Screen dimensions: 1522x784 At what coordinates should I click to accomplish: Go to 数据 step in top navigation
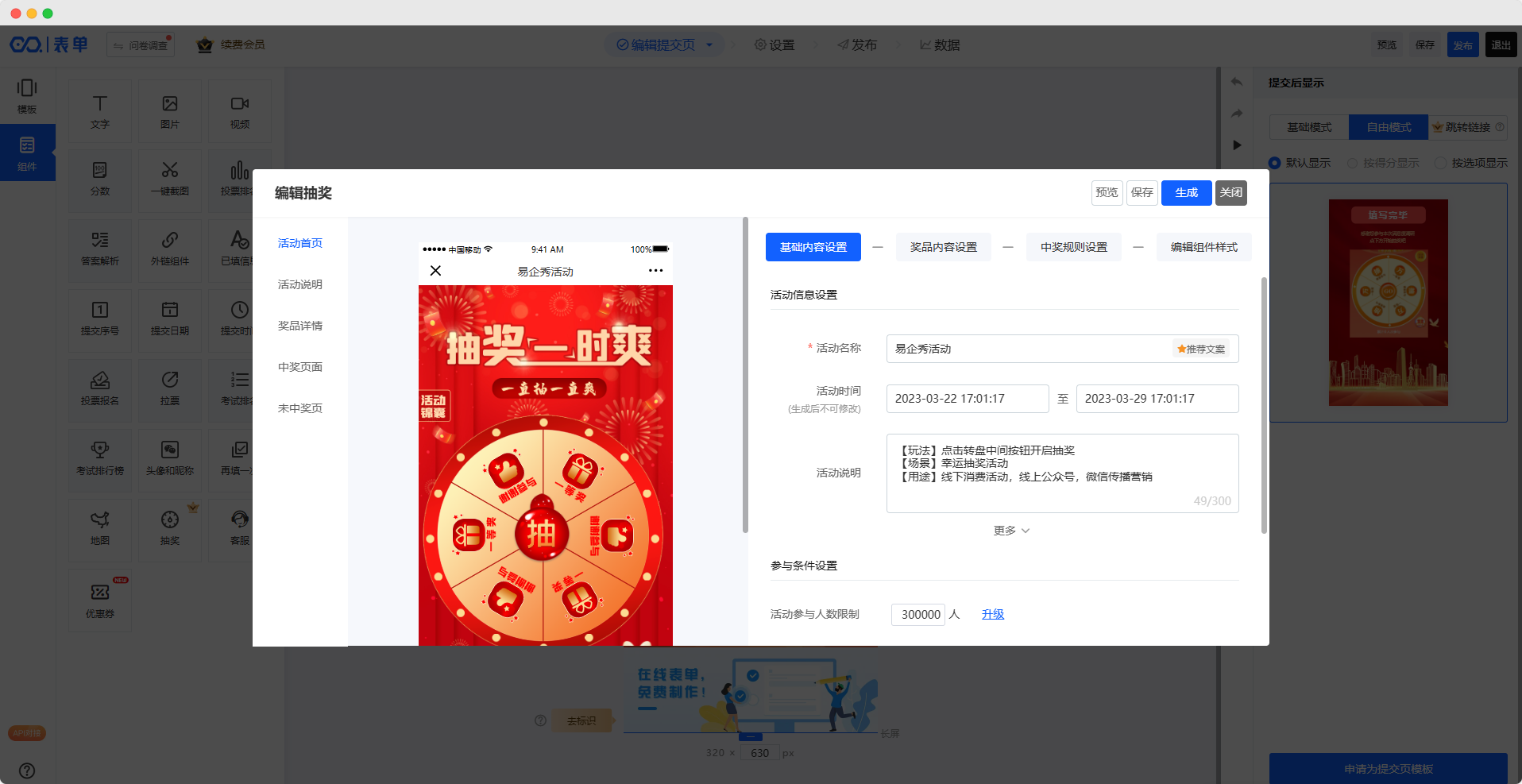[940, 45]
